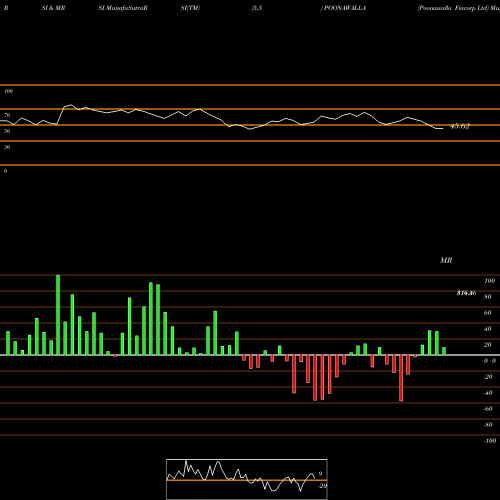Click the histogram axis label -100
Image resolution: width=500 pixels, height=500 pixels.
click(x=490, y=441)
